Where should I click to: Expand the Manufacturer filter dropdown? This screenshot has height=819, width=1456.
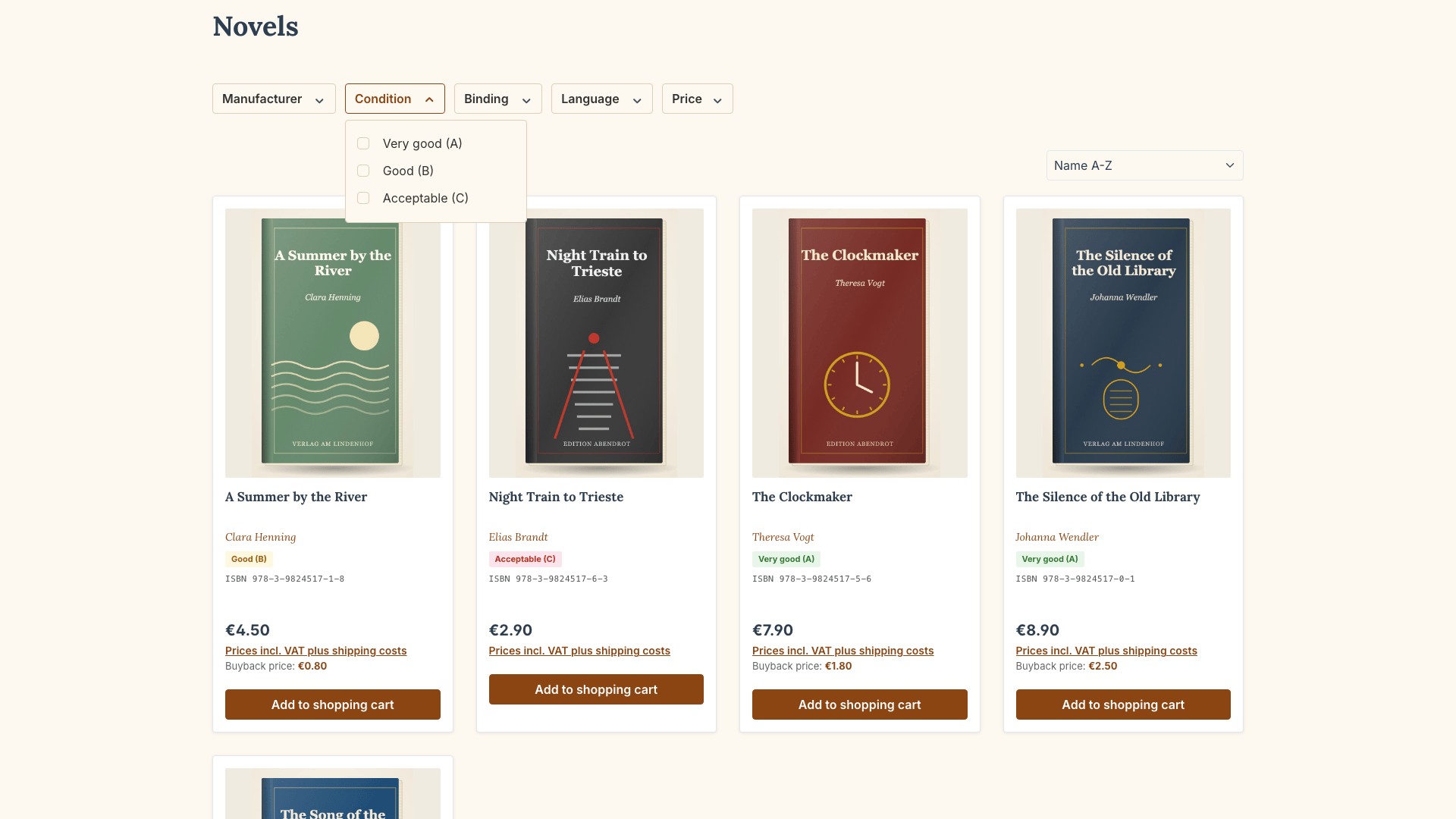pos(274,99)
